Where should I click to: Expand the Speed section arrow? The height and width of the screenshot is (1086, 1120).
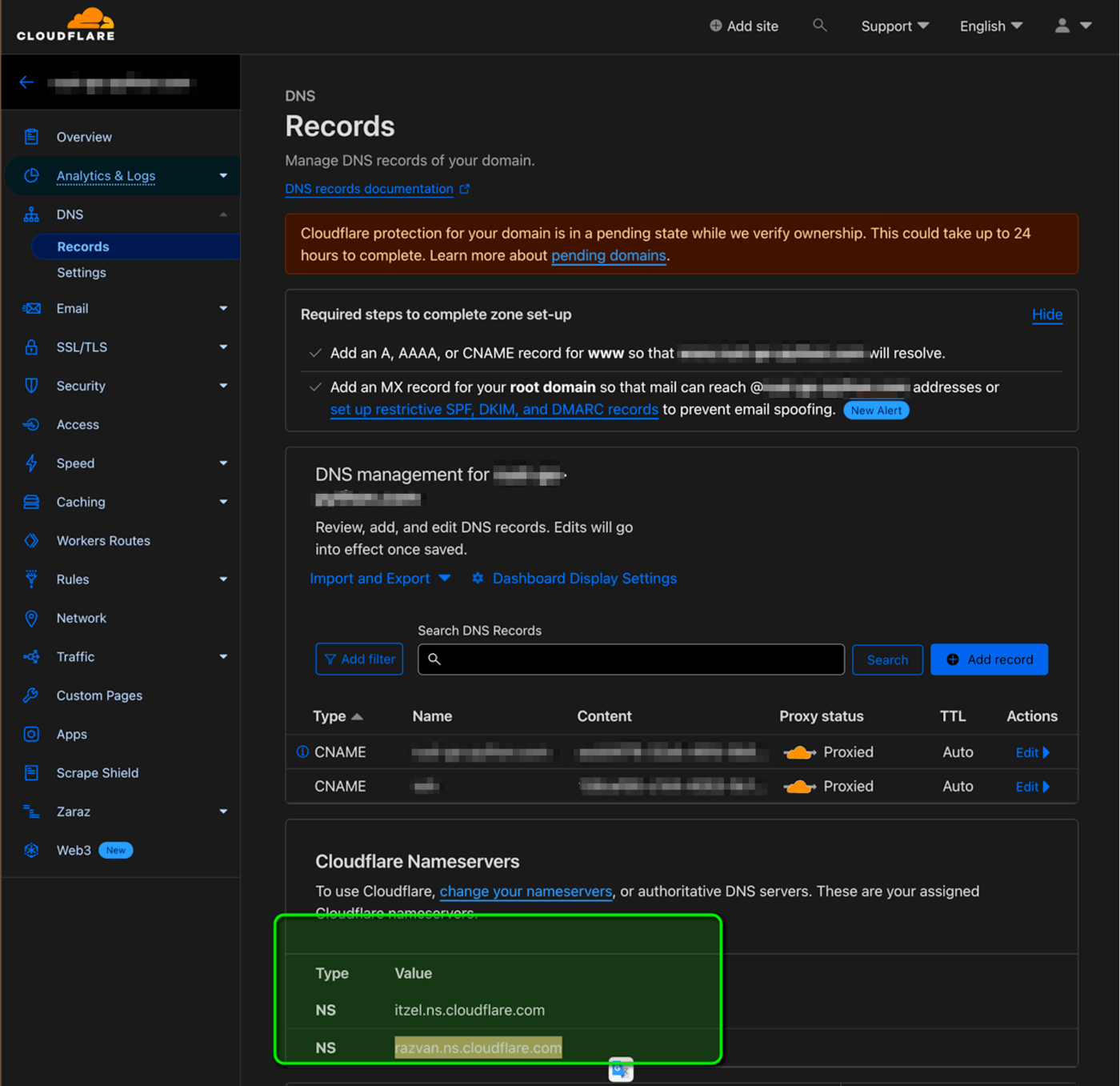click(223, 463)
